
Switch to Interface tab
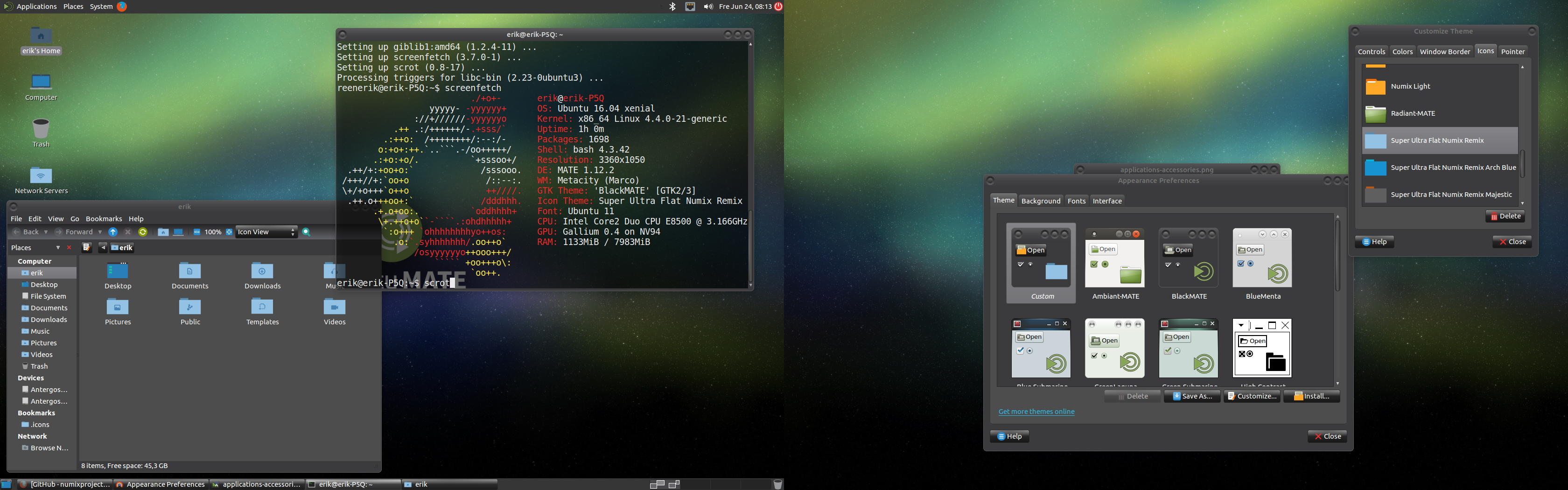tap(1106, 201)
